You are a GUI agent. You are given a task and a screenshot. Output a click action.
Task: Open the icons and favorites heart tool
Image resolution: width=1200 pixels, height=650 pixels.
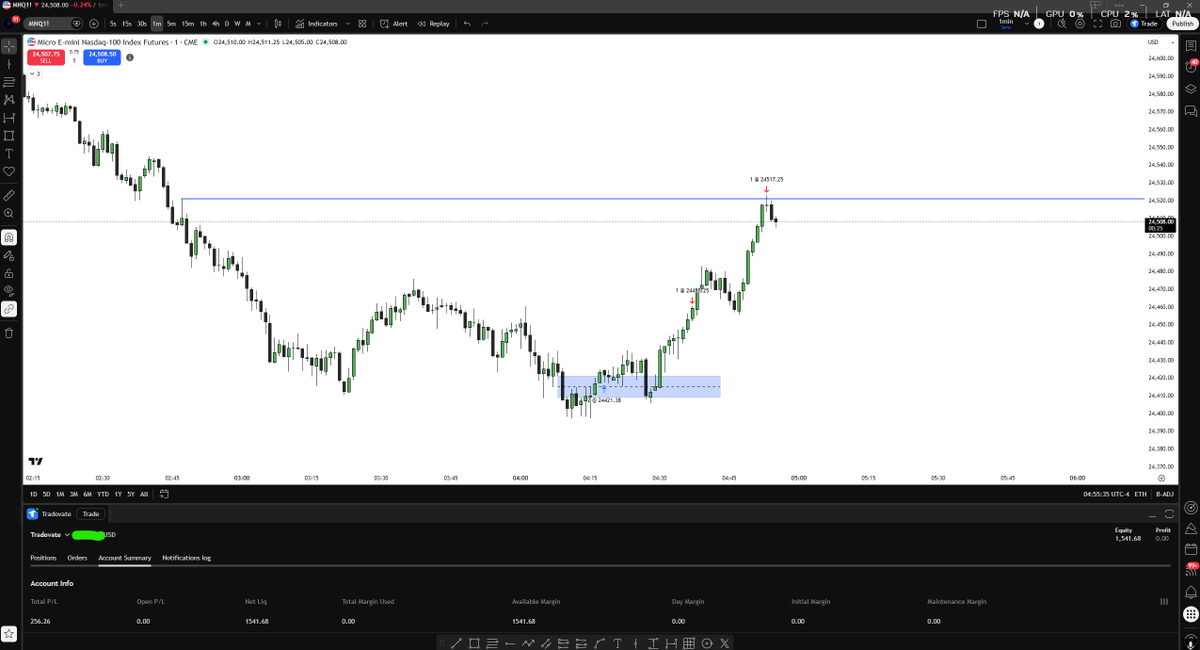point(9,172)
